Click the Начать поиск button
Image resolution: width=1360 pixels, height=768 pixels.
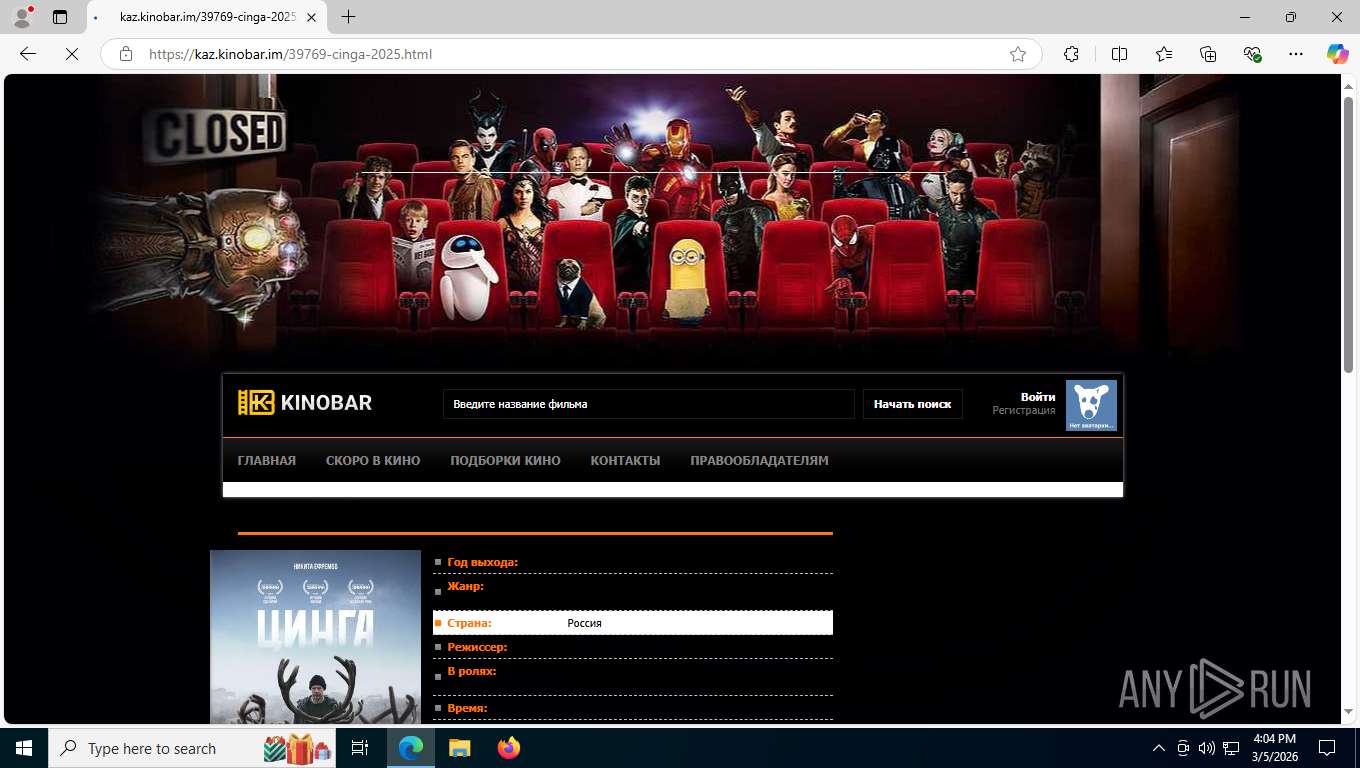(x=912, y=404)
